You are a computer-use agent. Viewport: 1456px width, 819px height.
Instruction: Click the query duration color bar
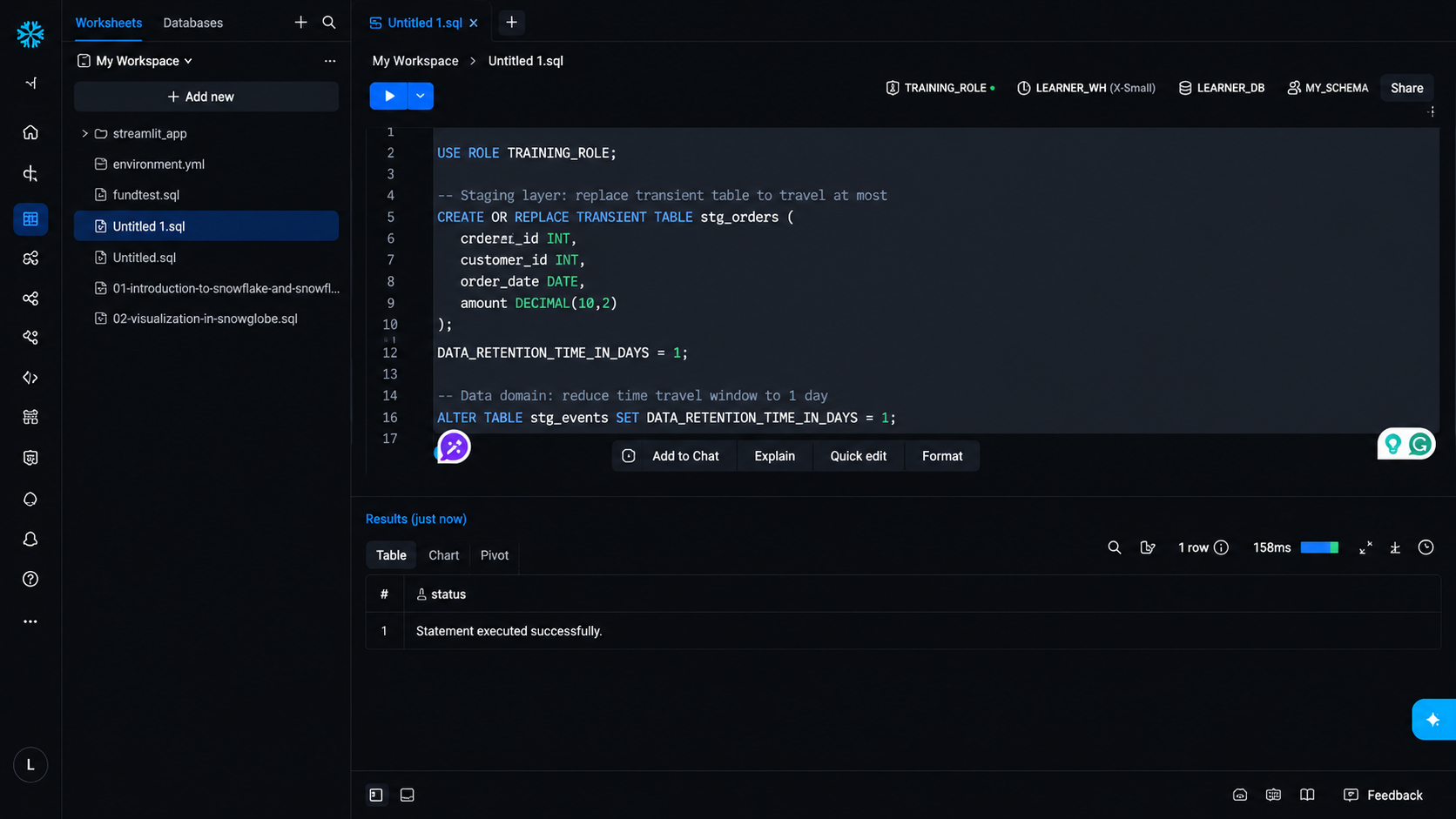(x=1319, y=547)
